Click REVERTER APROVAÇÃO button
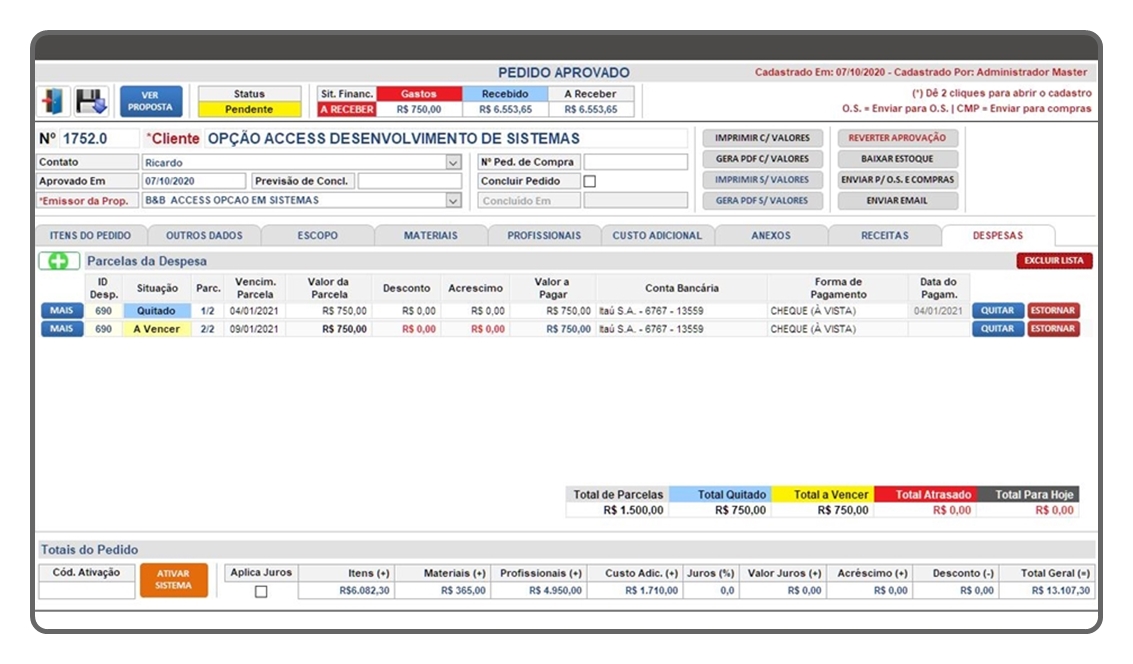 [897, 138]
